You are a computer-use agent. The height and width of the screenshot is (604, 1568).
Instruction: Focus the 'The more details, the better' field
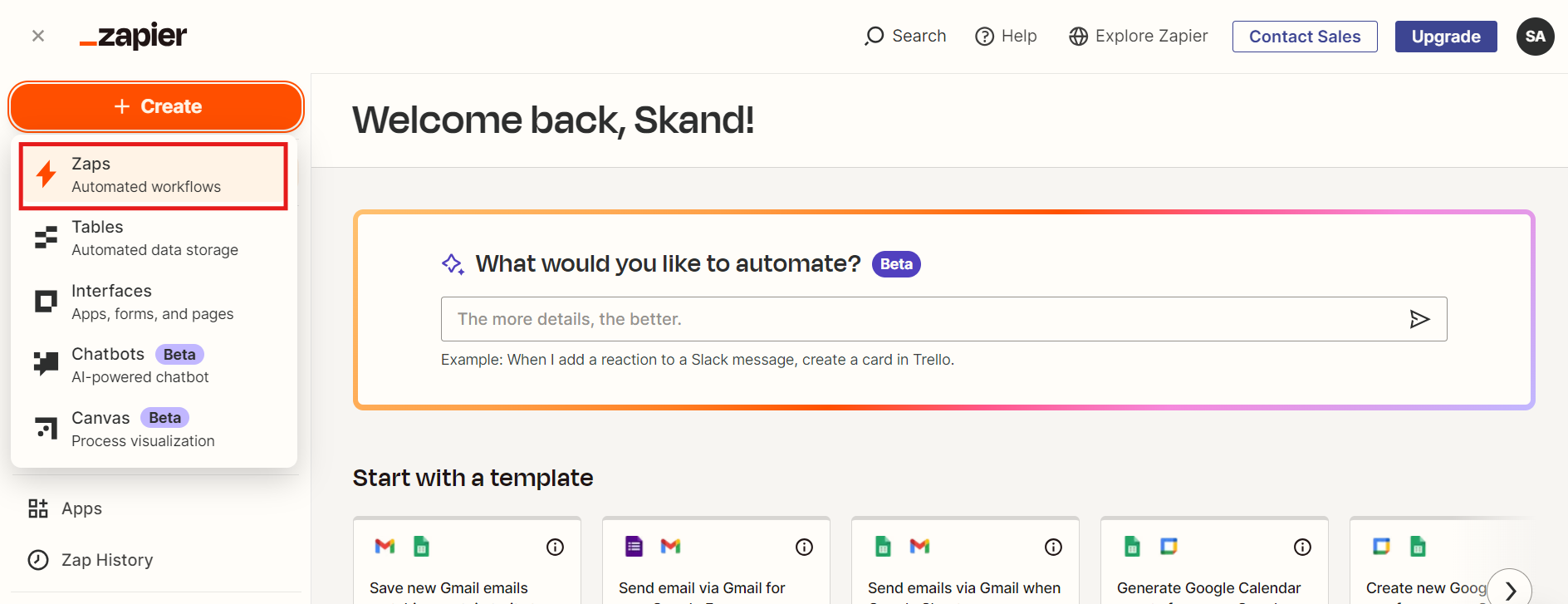943,319
